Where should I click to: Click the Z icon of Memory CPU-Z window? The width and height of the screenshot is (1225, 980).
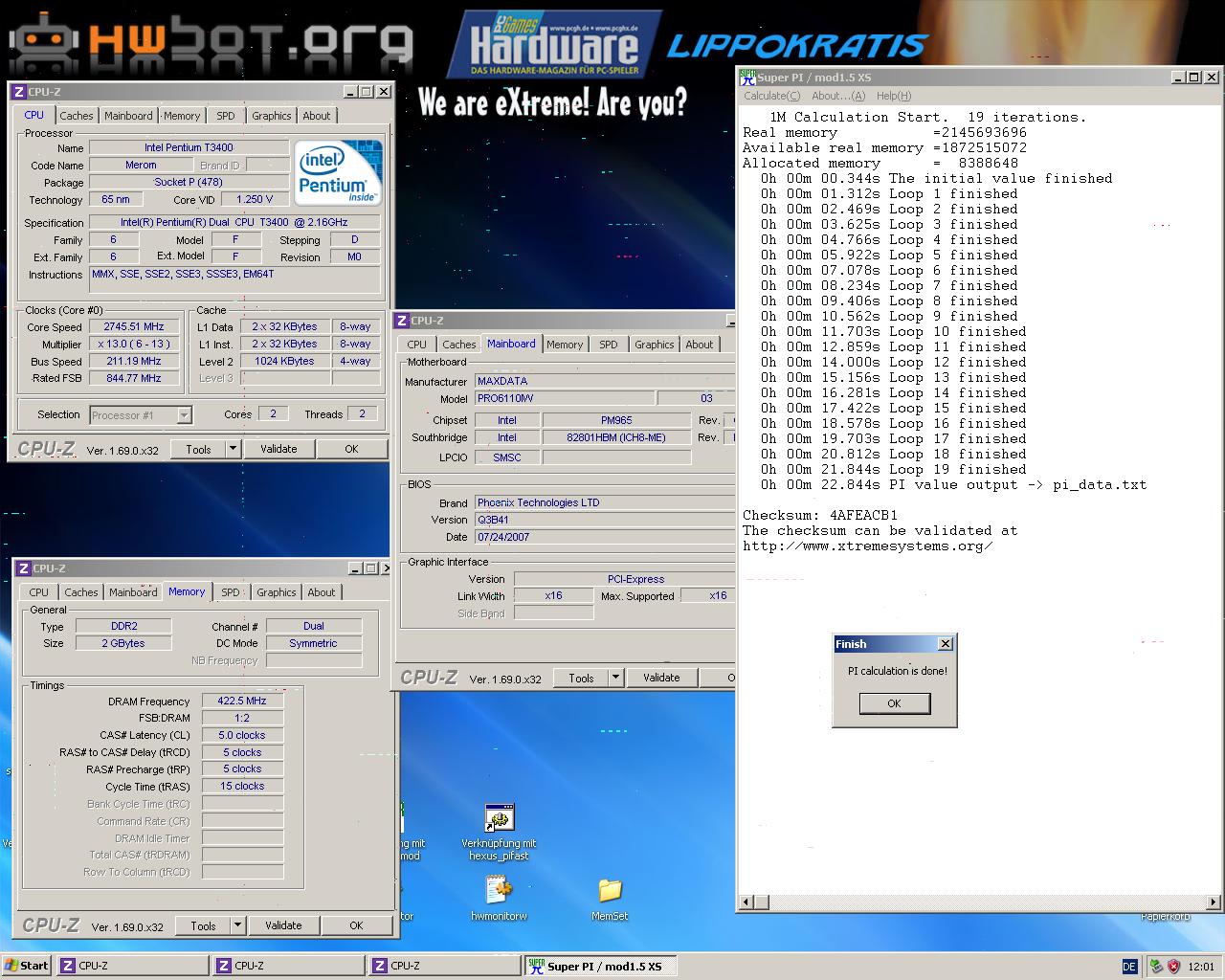(x=23, y=568)
